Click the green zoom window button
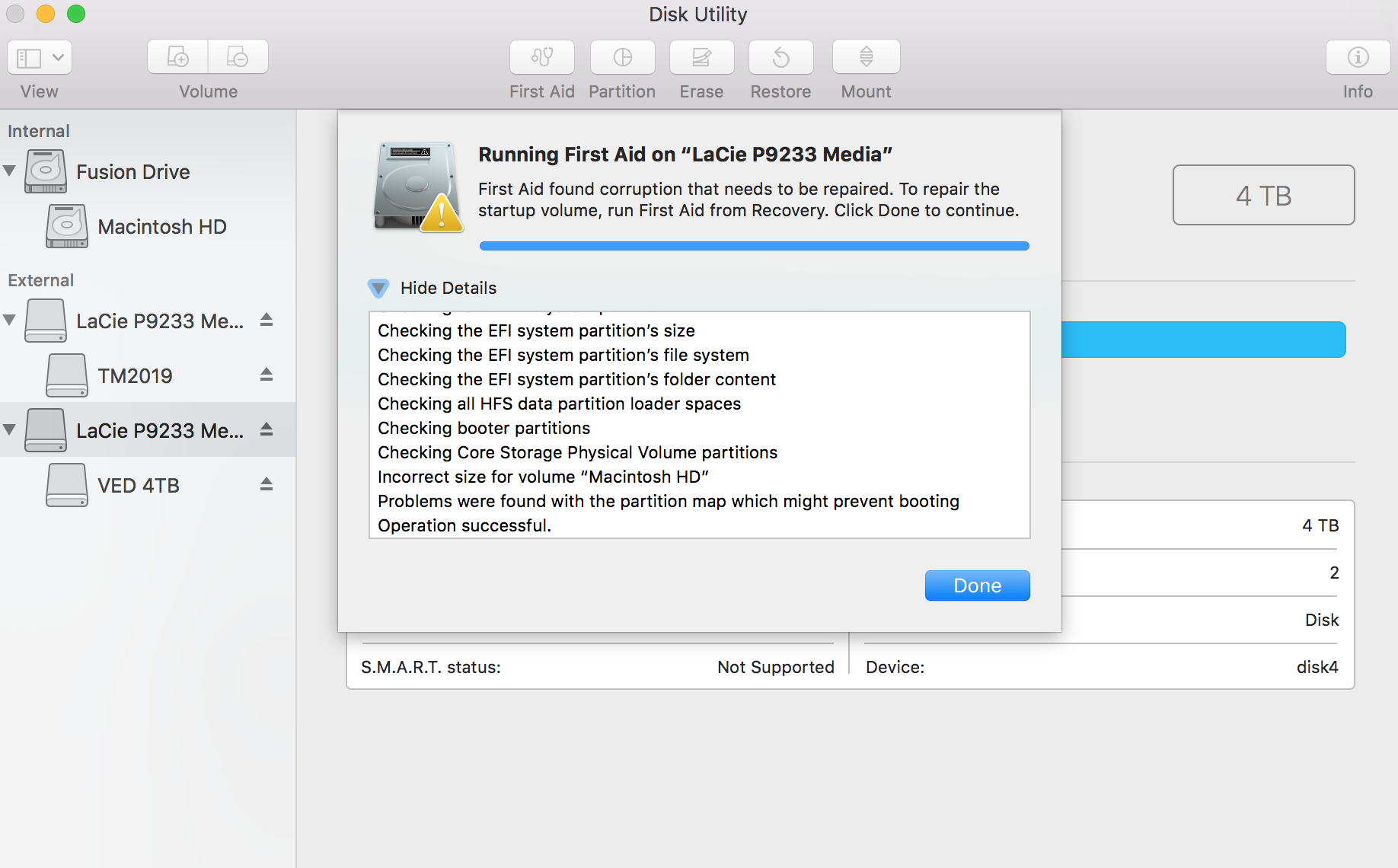The image size is (1398, 868). pyautogui.click(x=76, y=14)
